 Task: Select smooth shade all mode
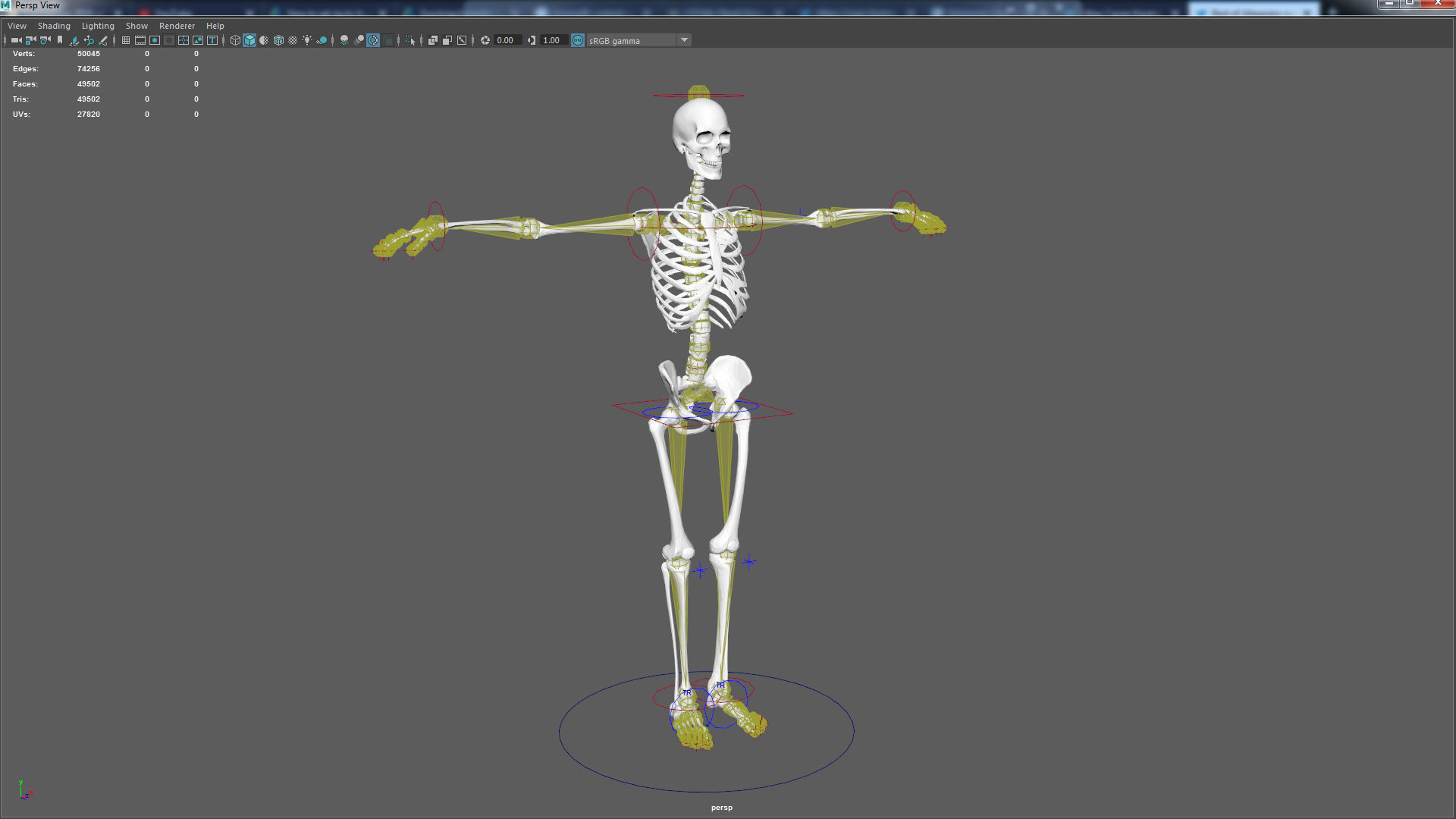249,40
